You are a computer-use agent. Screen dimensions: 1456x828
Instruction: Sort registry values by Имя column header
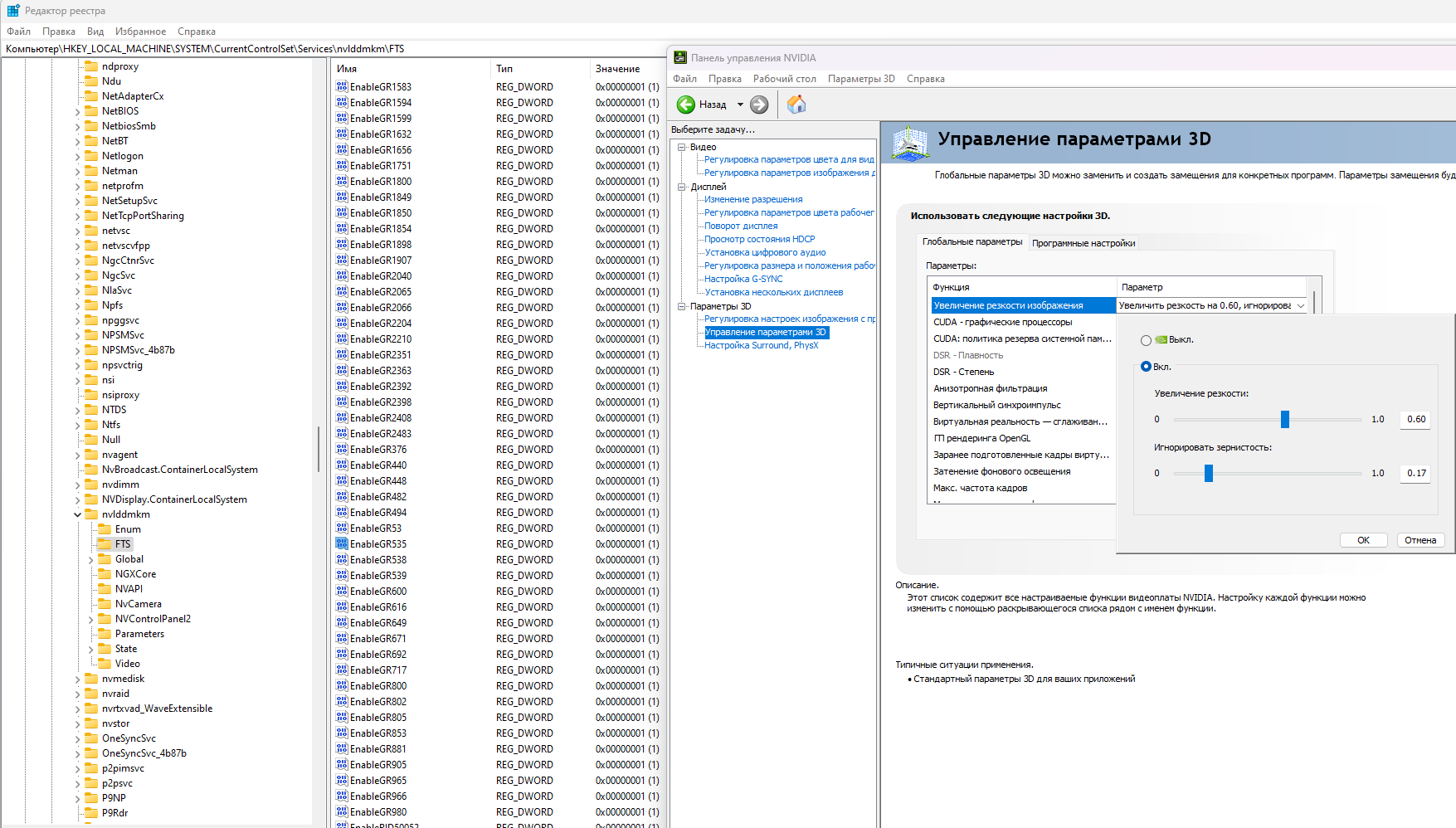pyautogui.click(x=410, y=69)
